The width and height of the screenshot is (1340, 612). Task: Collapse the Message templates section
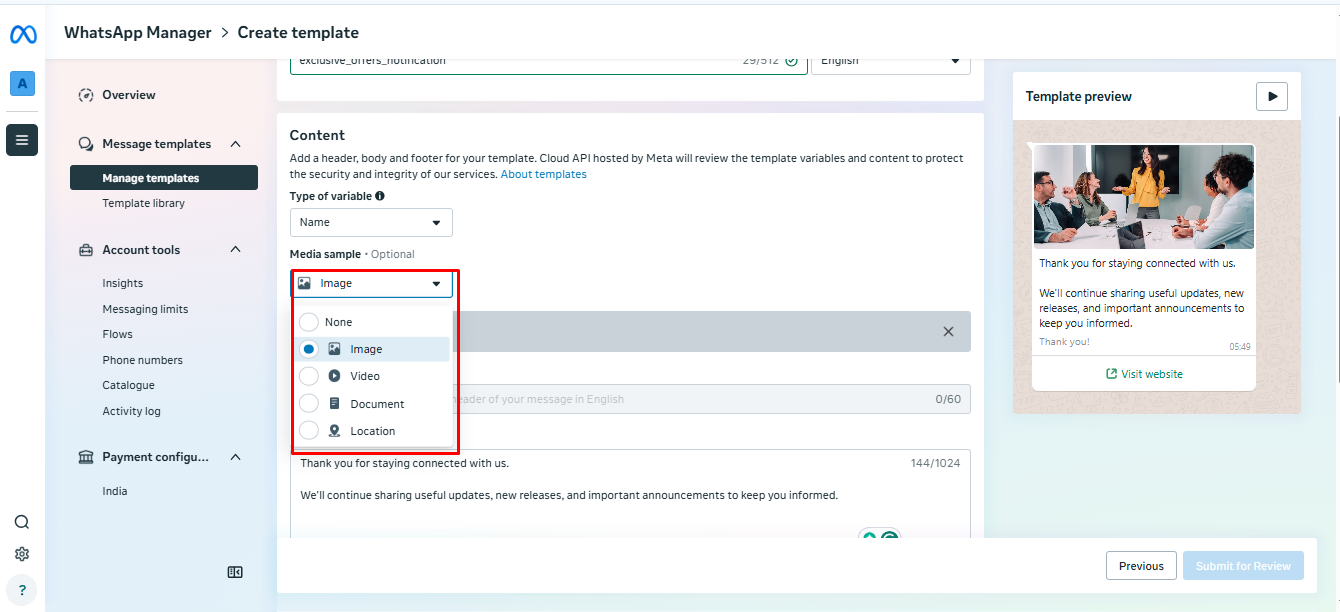click(x=235, y=144)
